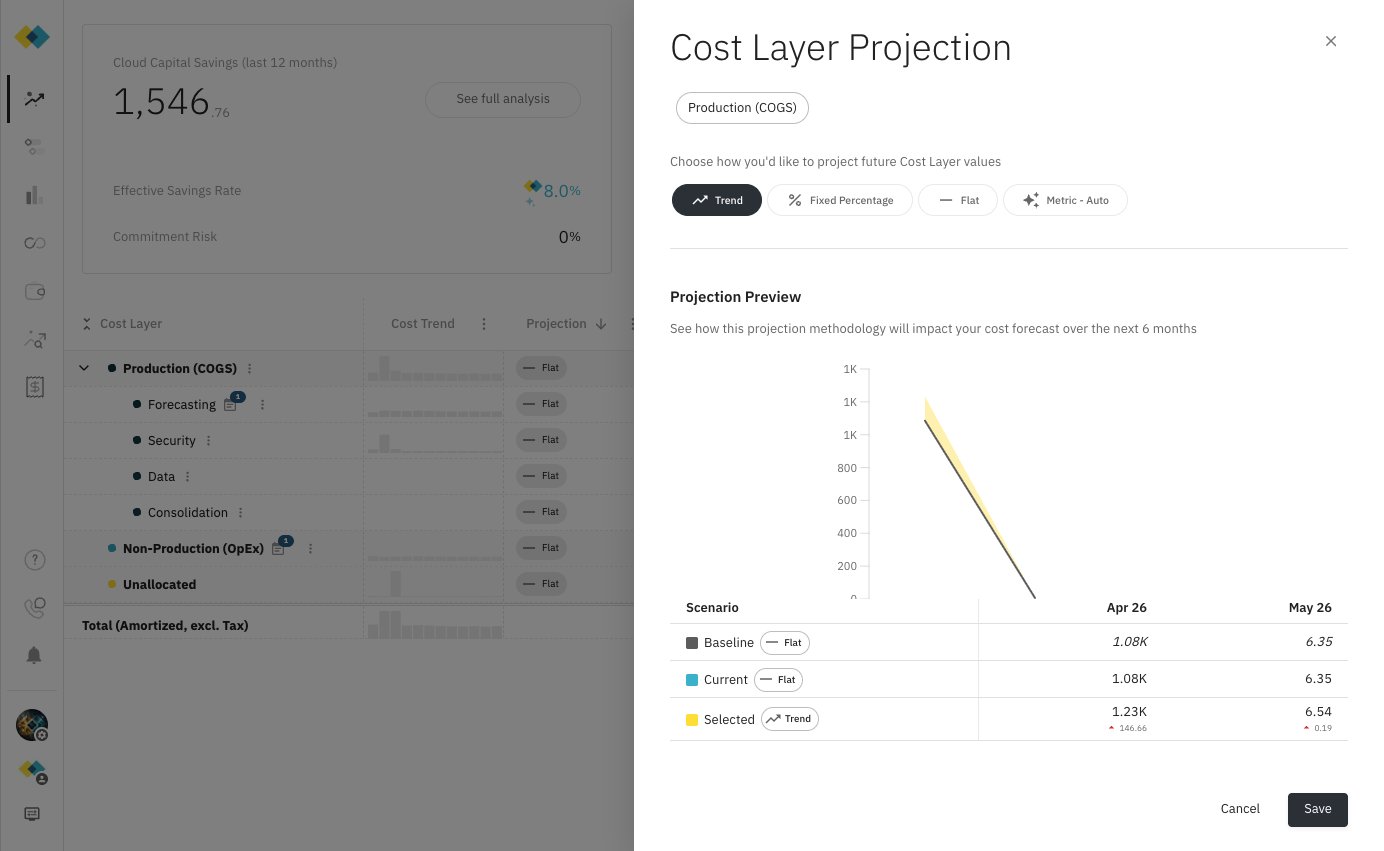The image size is (1384, 851).
Task: Open the dollar receipt icon in sidebar
Action: click(35, 388)
